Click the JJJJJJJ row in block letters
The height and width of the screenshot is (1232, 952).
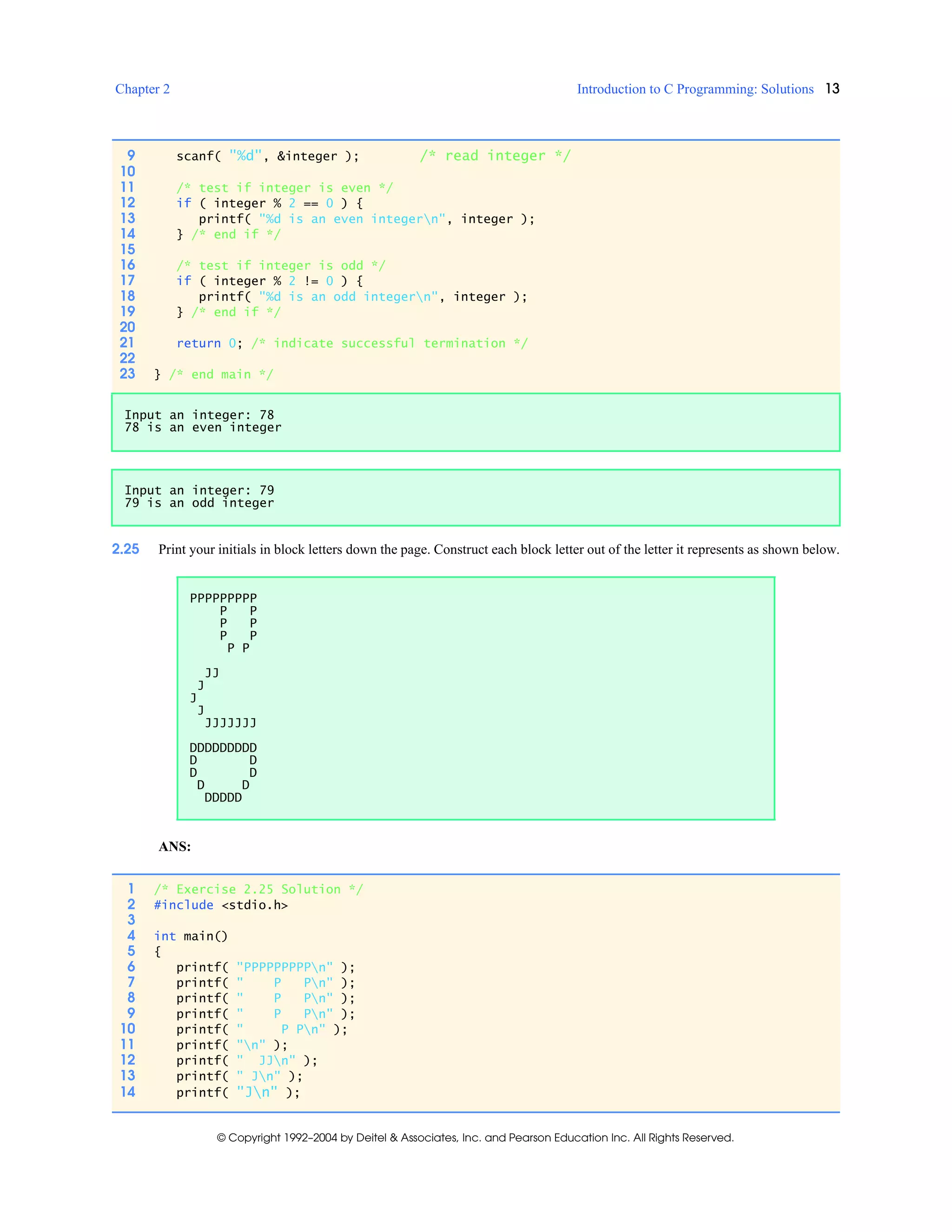click(x=230, y=722)
